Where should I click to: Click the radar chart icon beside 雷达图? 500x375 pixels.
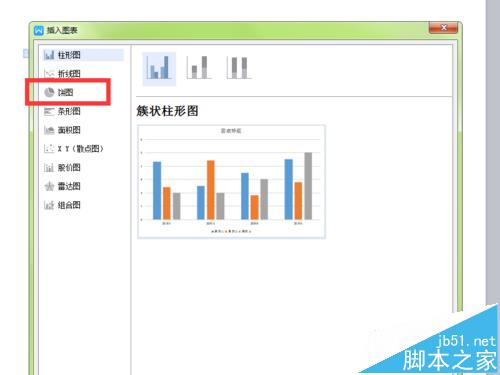[49, 186]
